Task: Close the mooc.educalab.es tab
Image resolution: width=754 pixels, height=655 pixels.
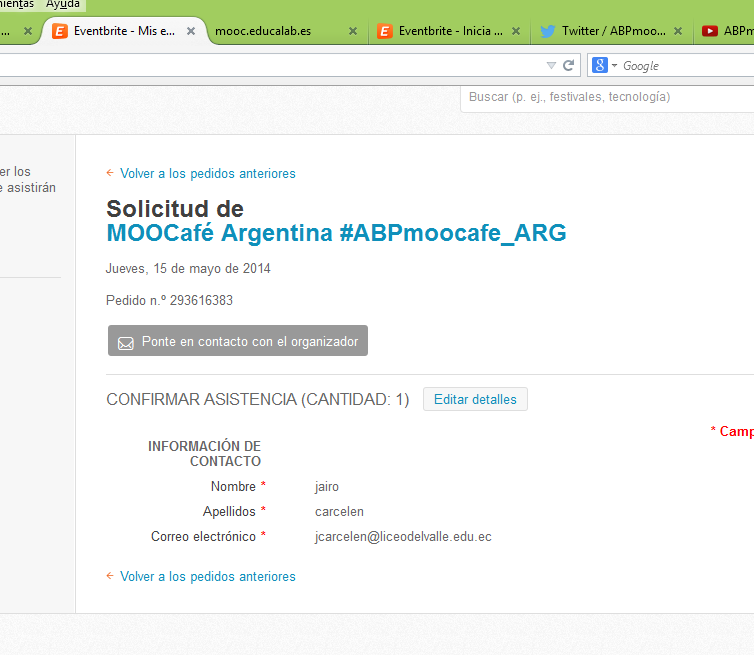Action: tap(353, 31)
